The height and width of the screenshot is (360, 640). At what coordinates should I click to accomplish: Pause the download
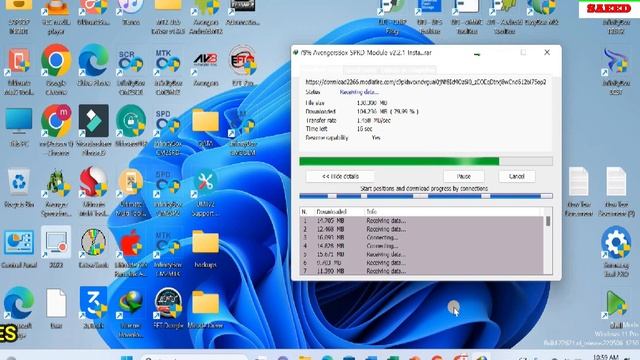[464, 176]
